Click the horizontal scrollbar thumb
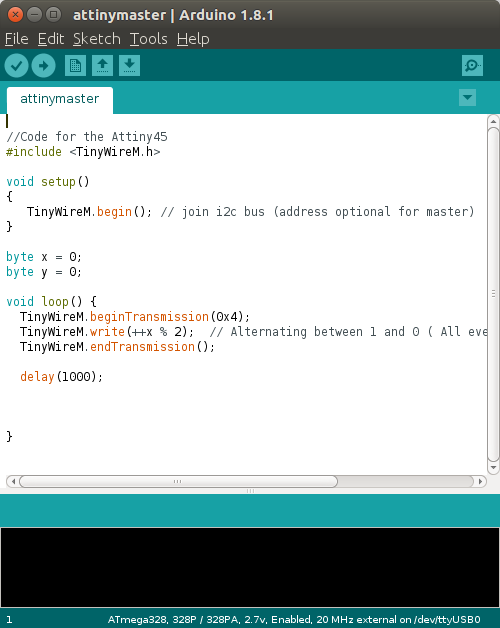The width and height of the screenshot is (500, 628). tap(178, 481)
